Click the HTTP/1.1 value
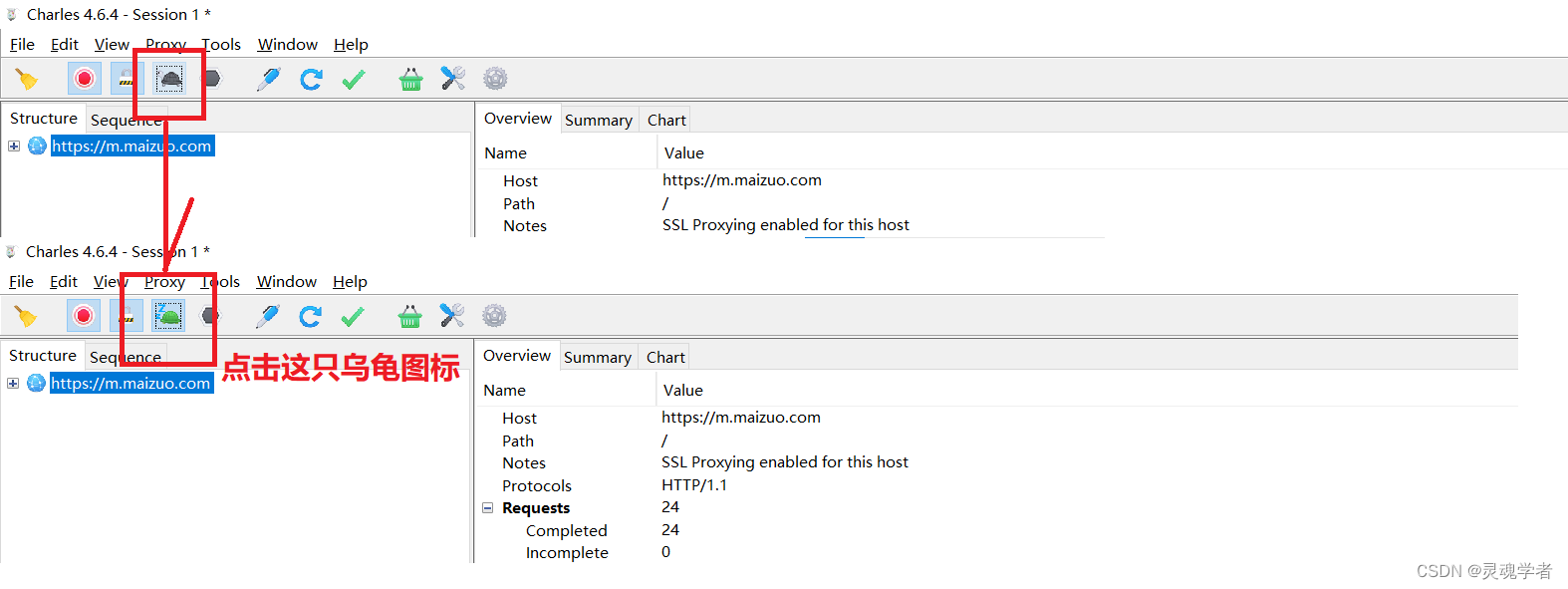 (694, 484)
